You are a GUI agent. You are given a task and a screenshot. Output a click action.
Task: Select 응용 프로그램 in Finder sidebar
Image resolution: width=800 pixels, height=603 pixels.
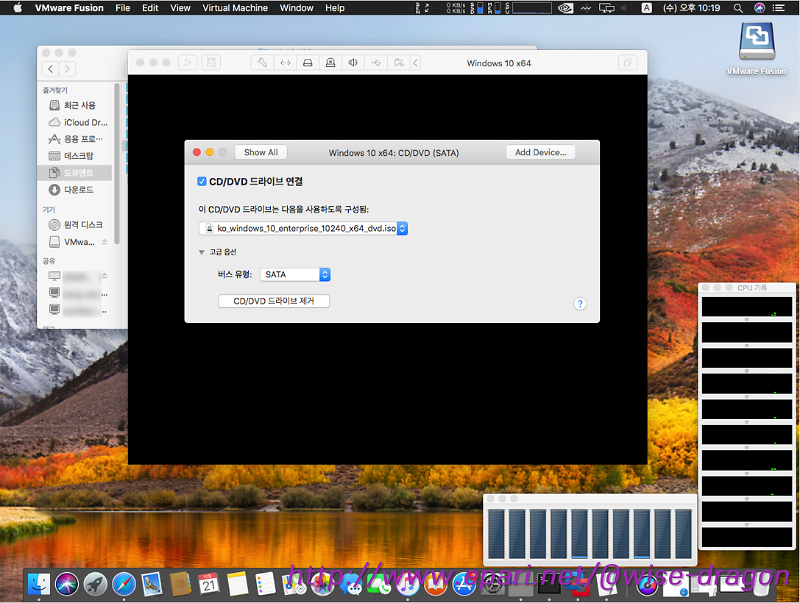click(74, 139)
